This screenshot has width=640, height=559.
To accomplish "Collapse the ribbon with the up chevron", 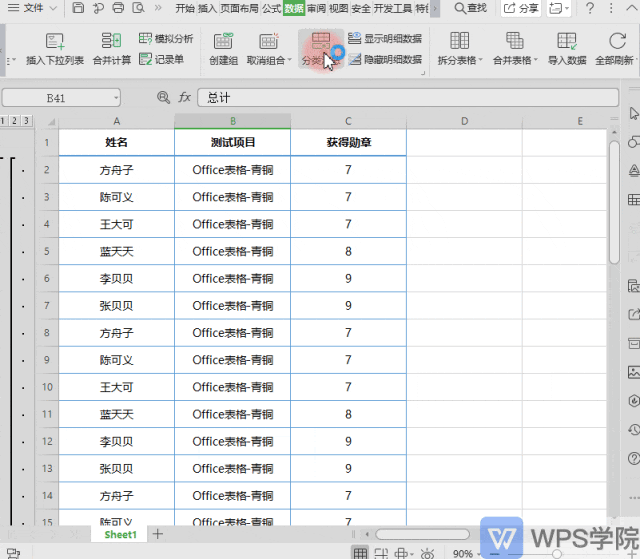I will (x=631, y=8).
